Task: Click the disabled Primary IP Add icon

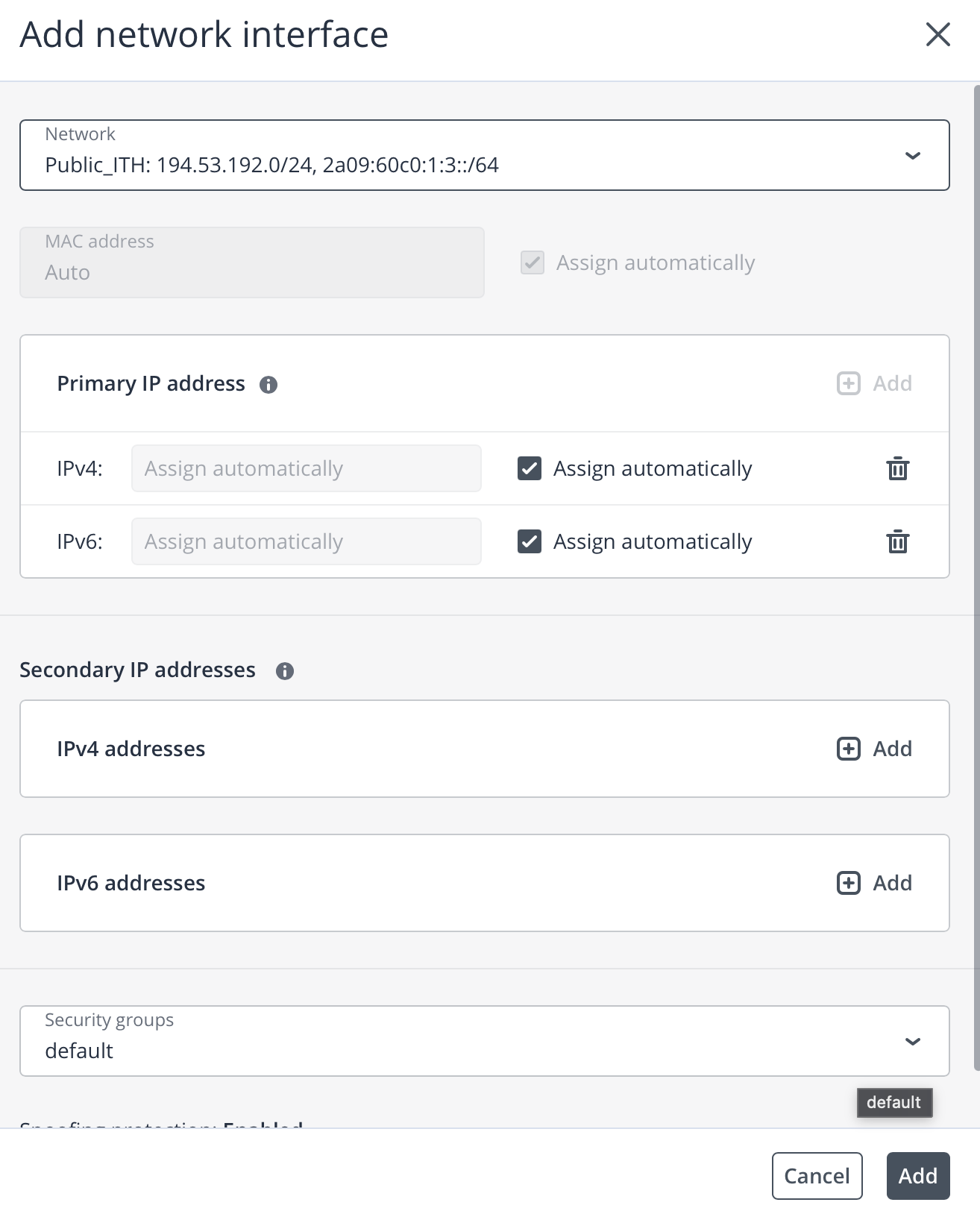Action: [x=849, y=383]
